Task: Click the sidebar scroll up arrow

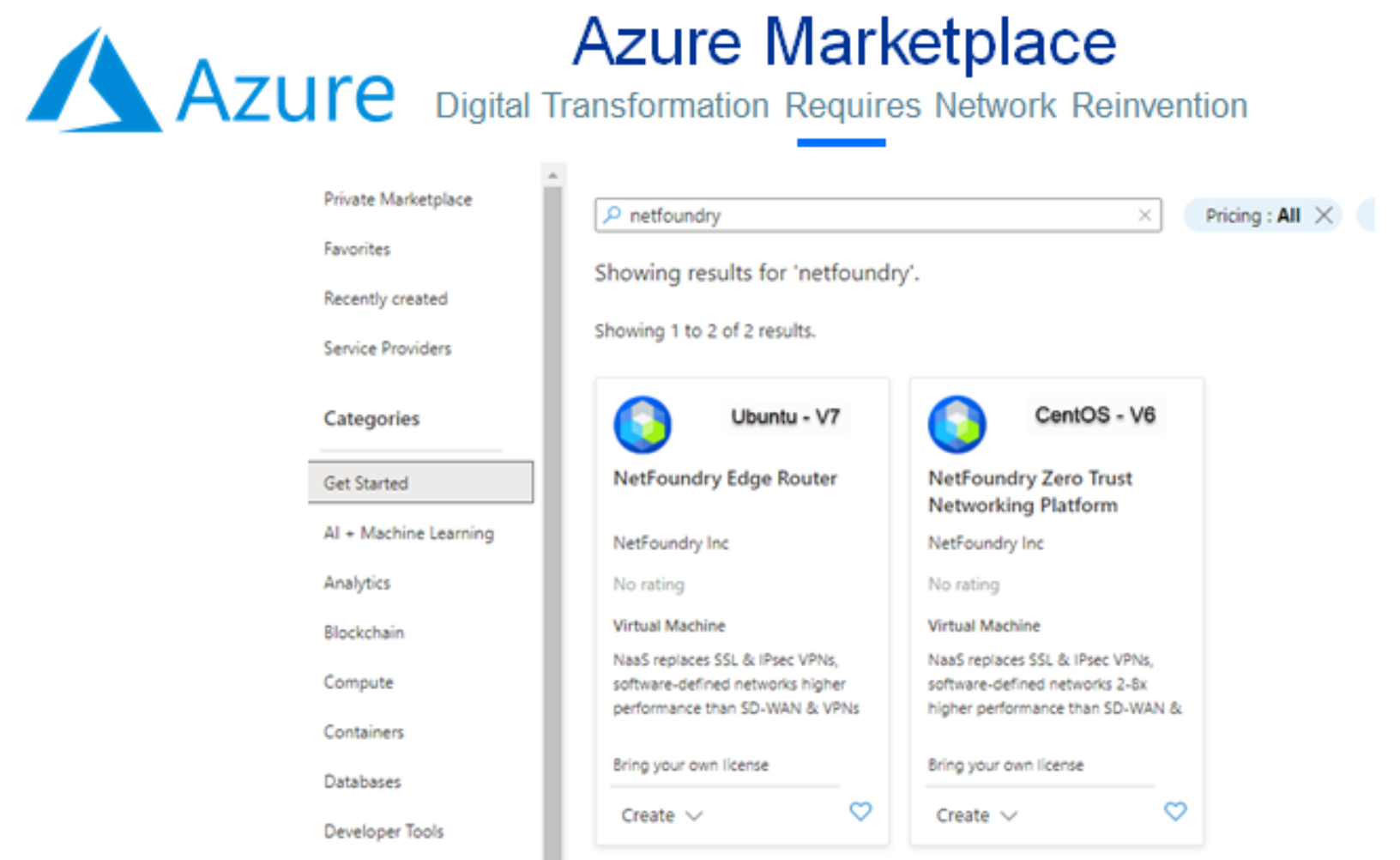Action: 553,175
